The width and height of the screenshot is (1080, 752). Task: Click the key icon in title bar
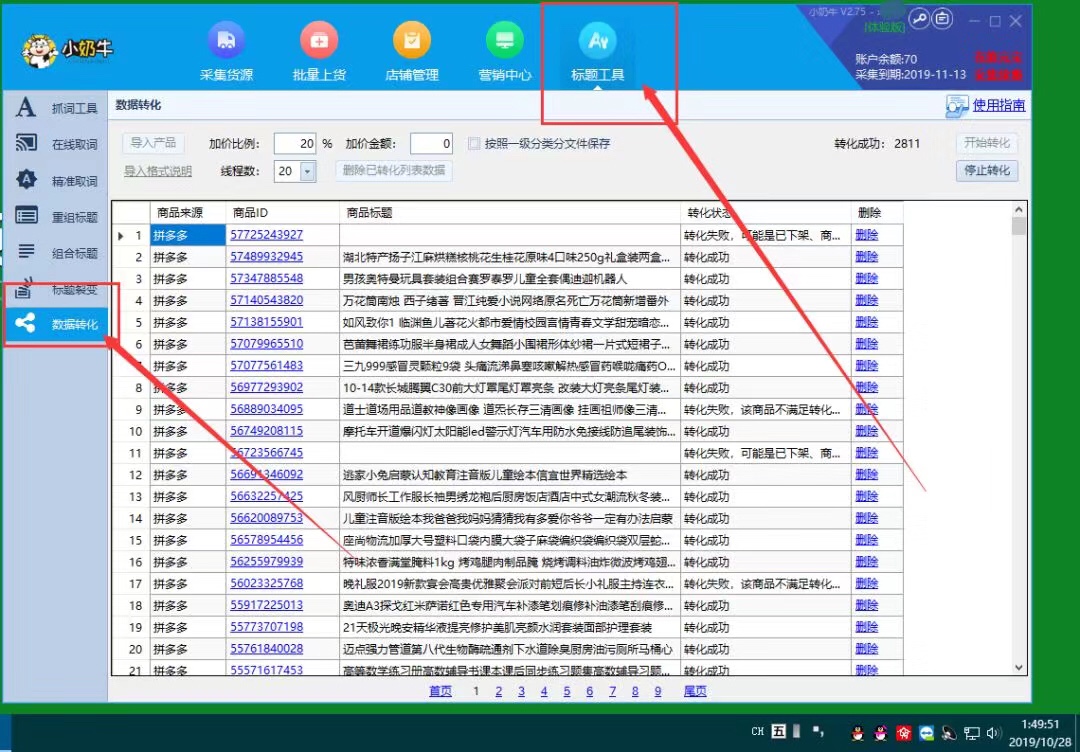tap(919, 19)
